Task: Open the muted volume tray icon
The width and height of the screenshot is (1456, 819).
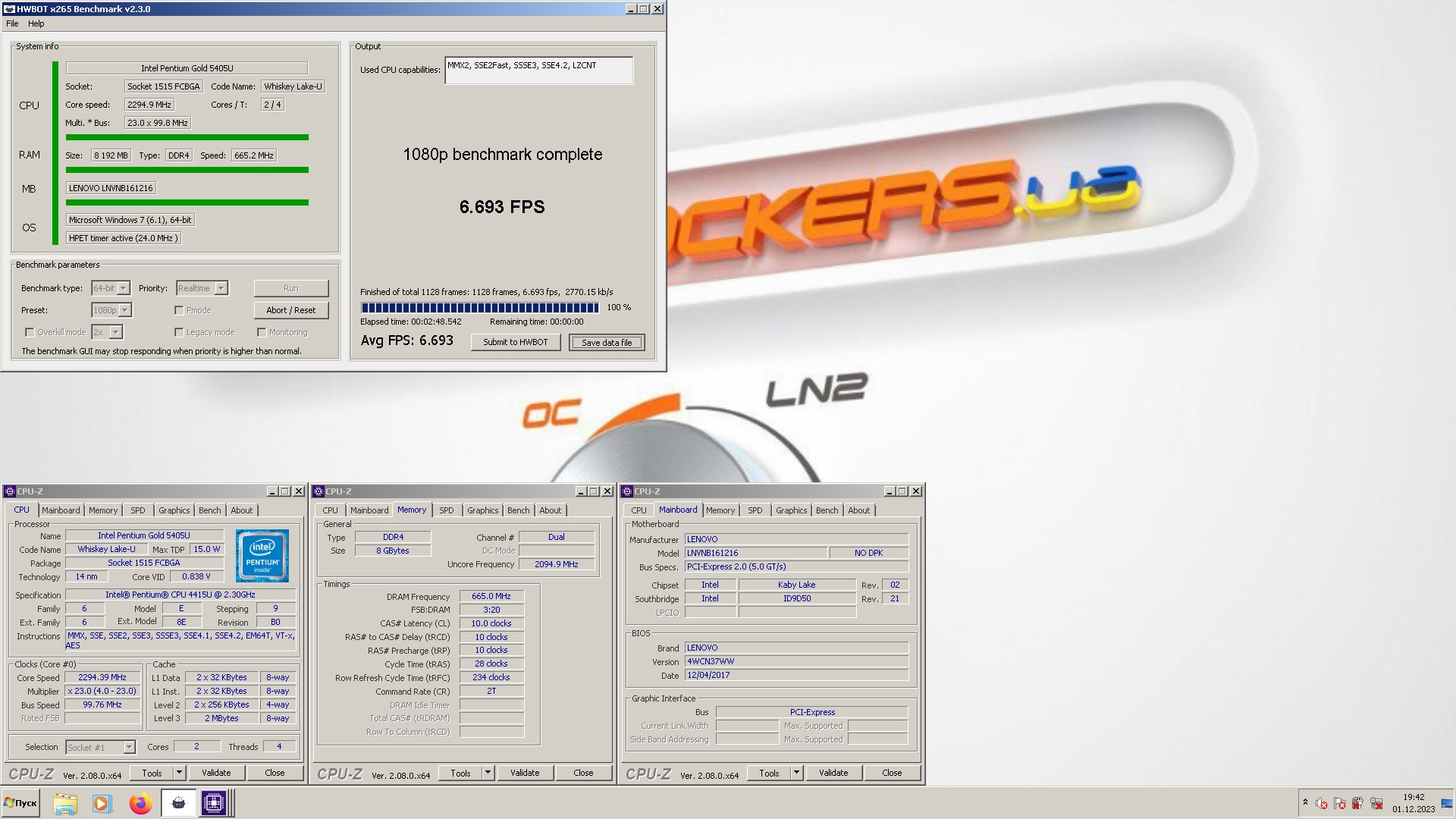Action: 1321,804
